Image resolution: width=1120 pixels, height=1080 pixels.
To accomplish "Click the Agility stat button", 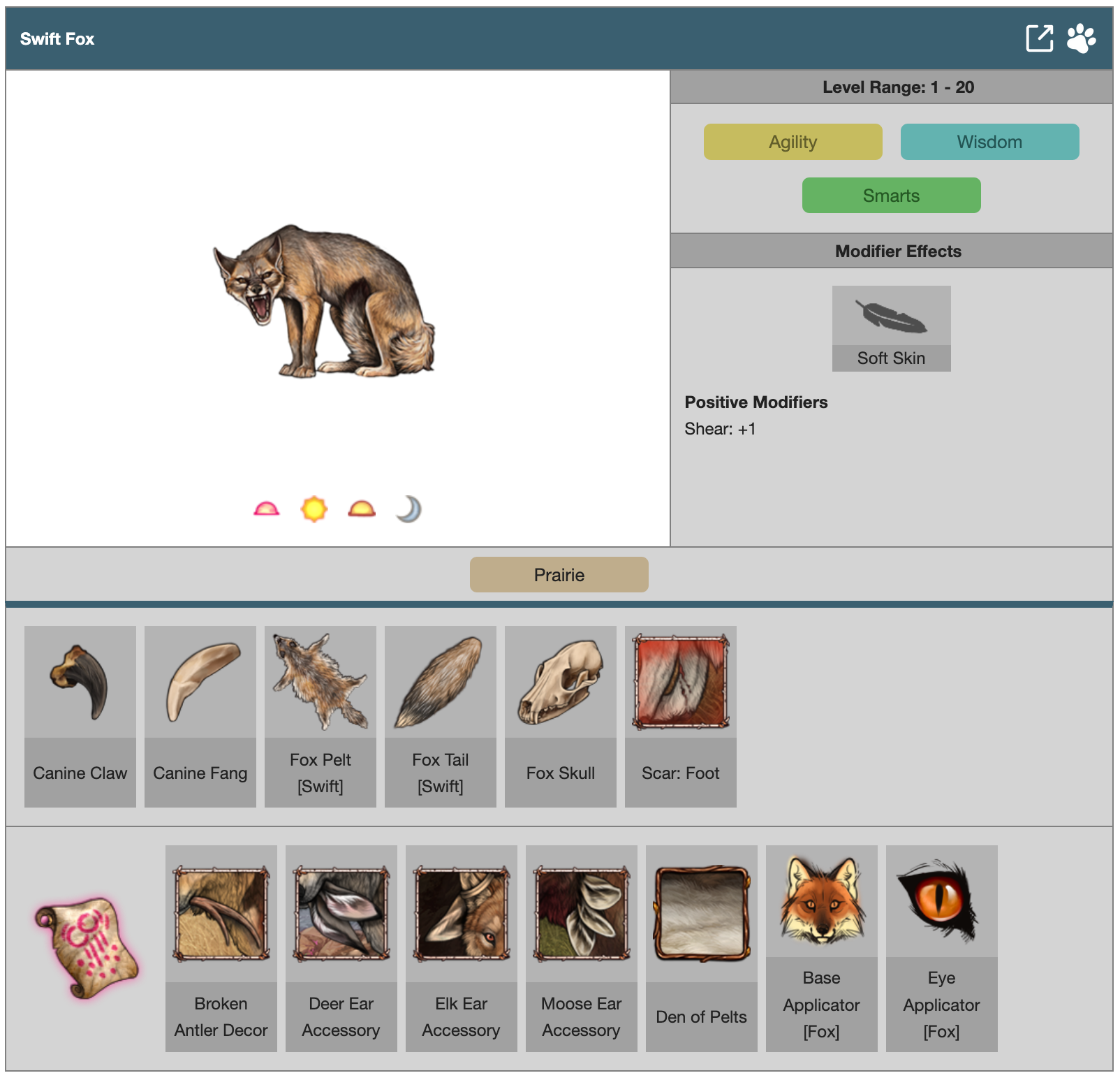I will (x=793, y=142).
